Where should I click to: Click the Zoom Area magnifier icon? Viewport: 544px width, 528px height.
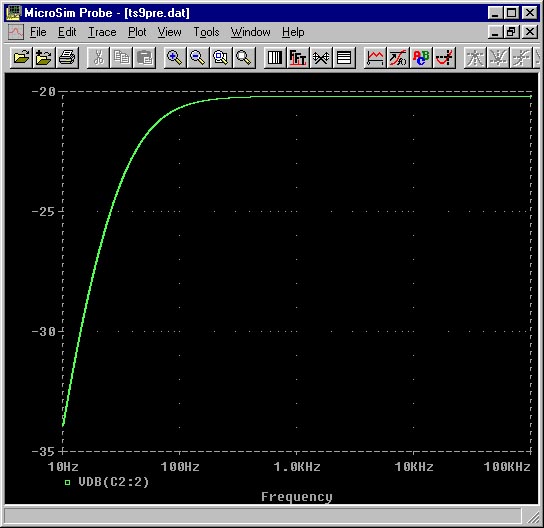coord(220,58)
